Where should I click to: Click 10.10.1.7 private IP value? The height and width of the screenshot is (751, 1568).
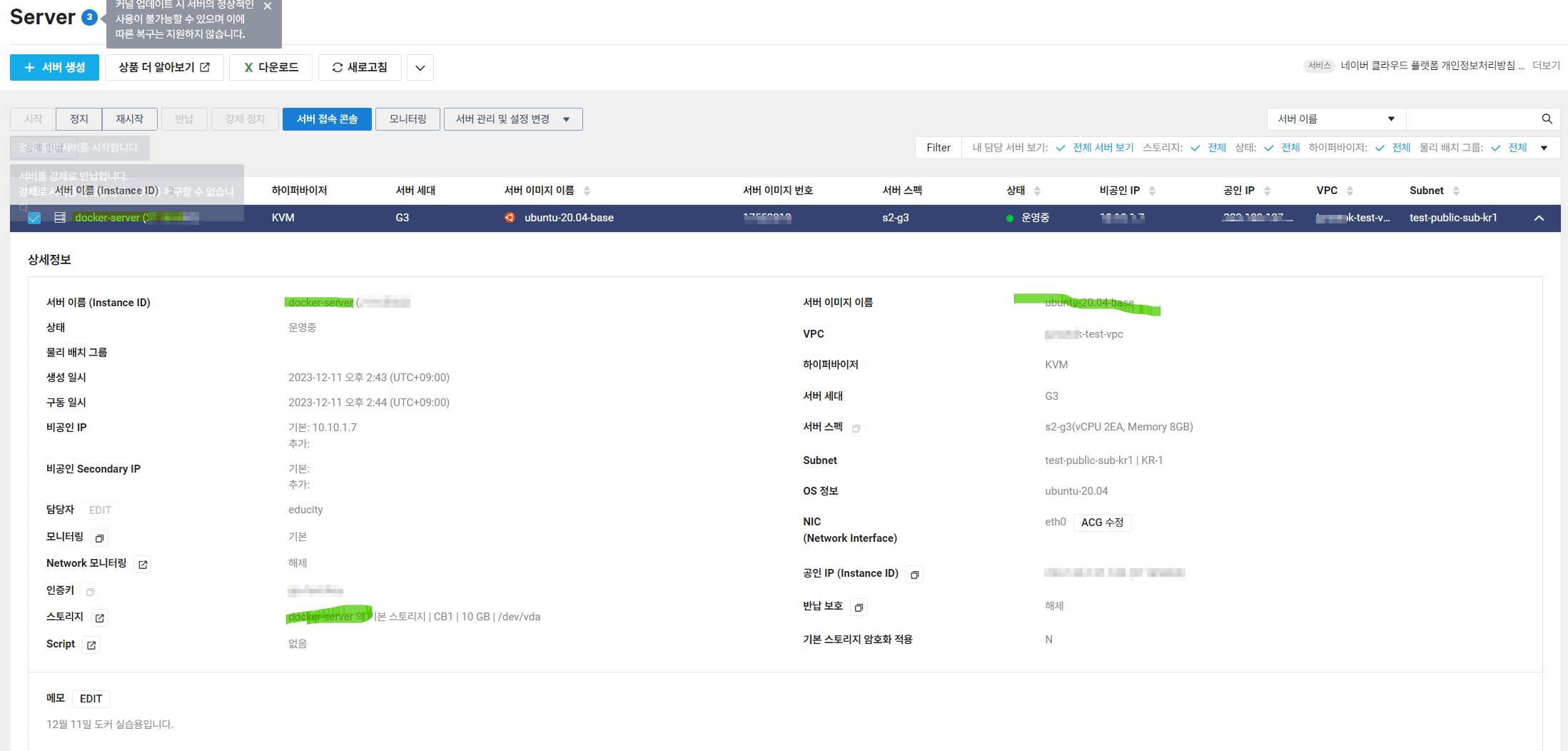click(334, 428)
